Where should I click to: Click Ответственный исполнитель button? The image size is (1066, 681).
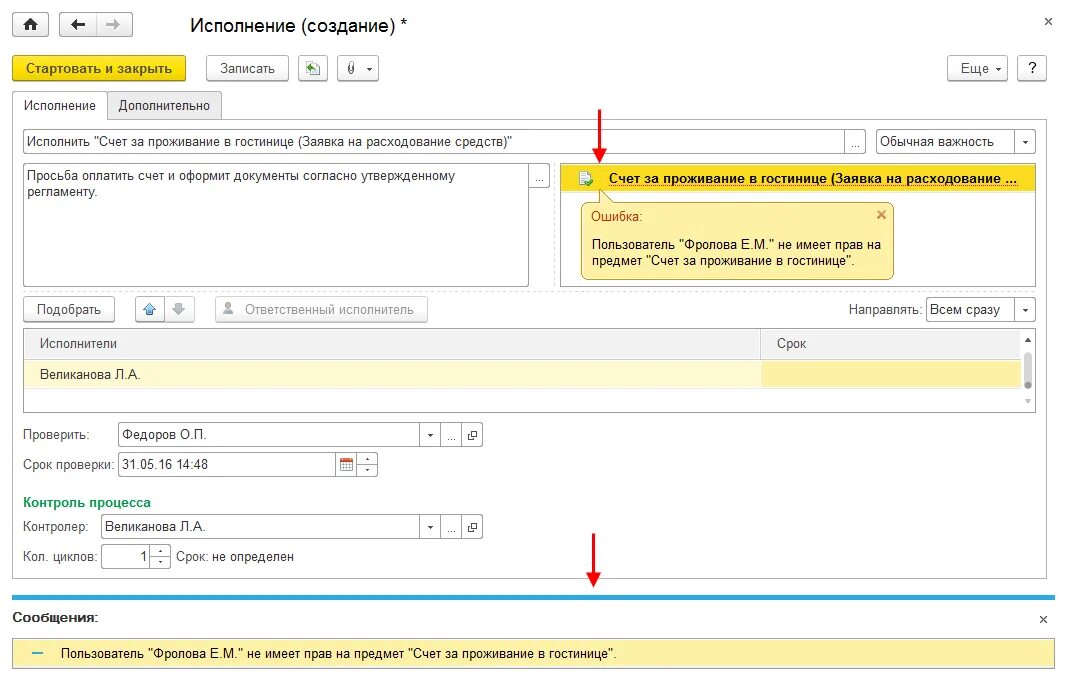(x=321, y=309)
